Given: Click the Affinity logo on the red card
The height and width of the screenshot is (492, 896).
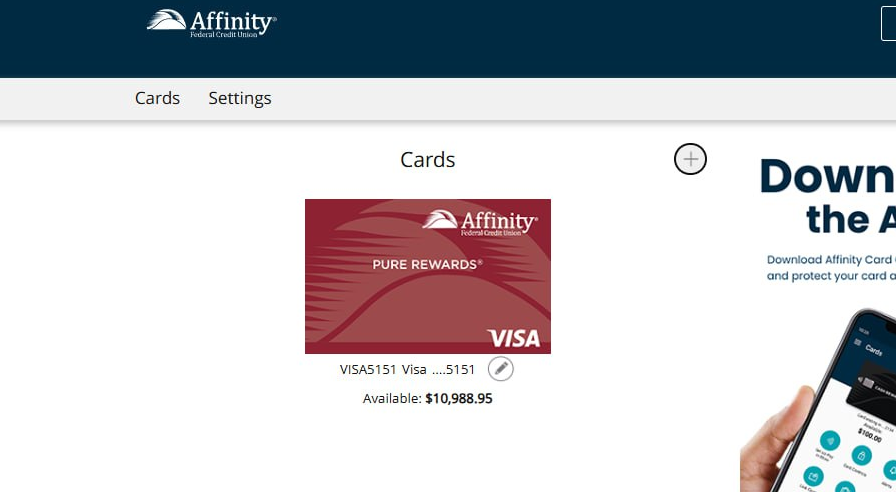Looking at the screenshot, I should 480,222.
